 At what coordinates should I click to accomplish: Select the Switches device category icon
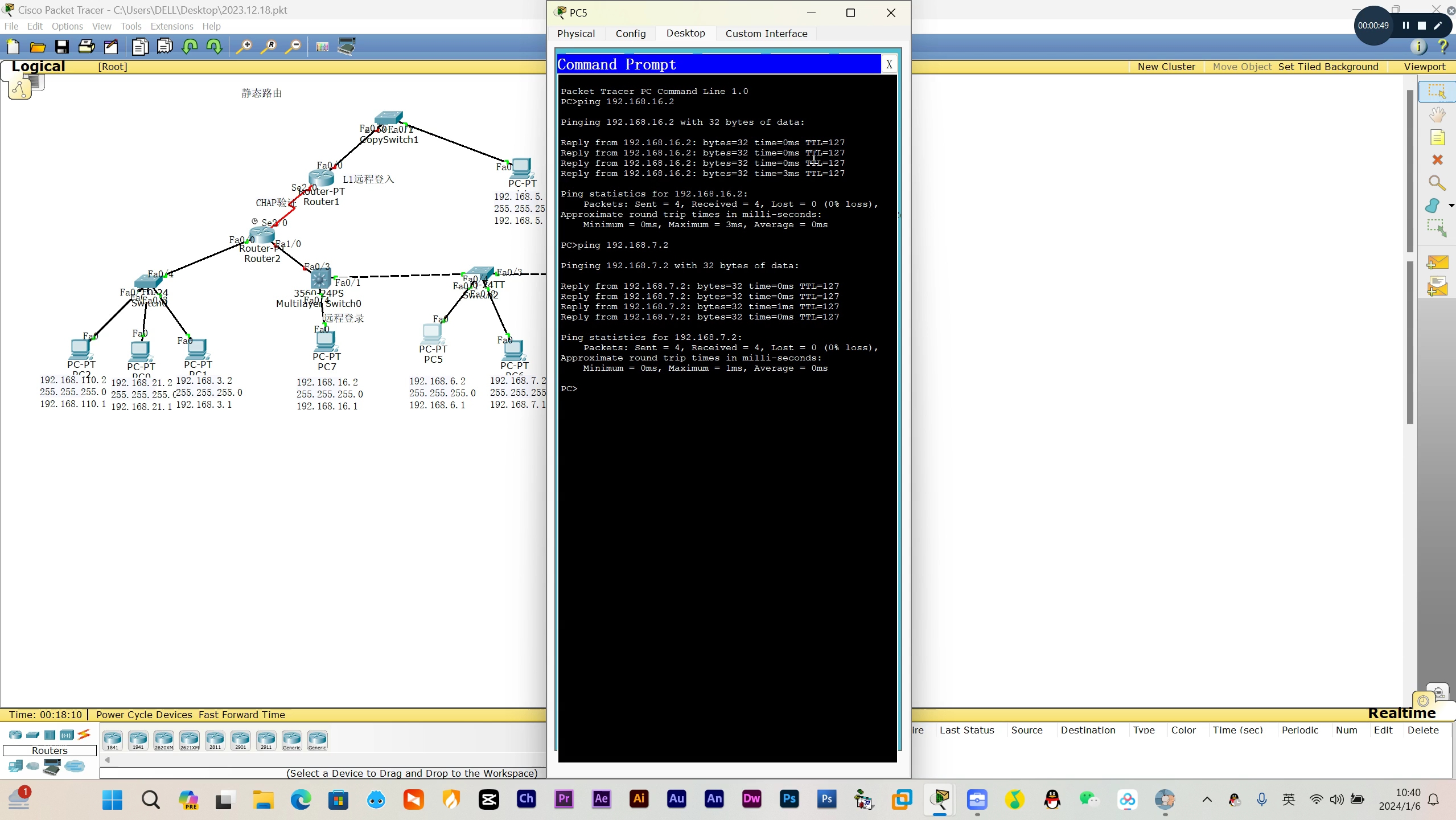[32, 735]
